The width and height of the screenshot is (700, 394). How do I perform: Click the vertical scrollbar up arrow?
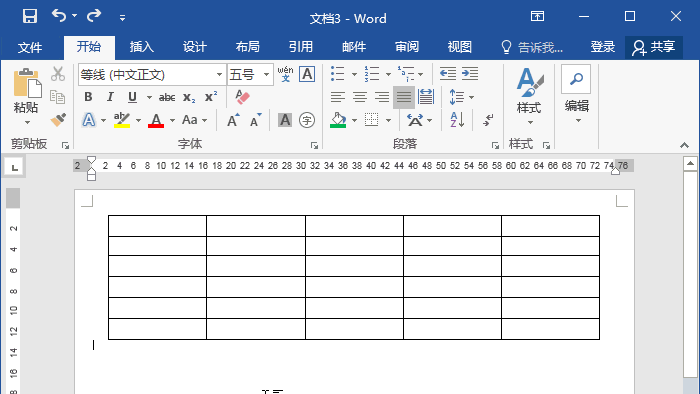click(690, 163)
